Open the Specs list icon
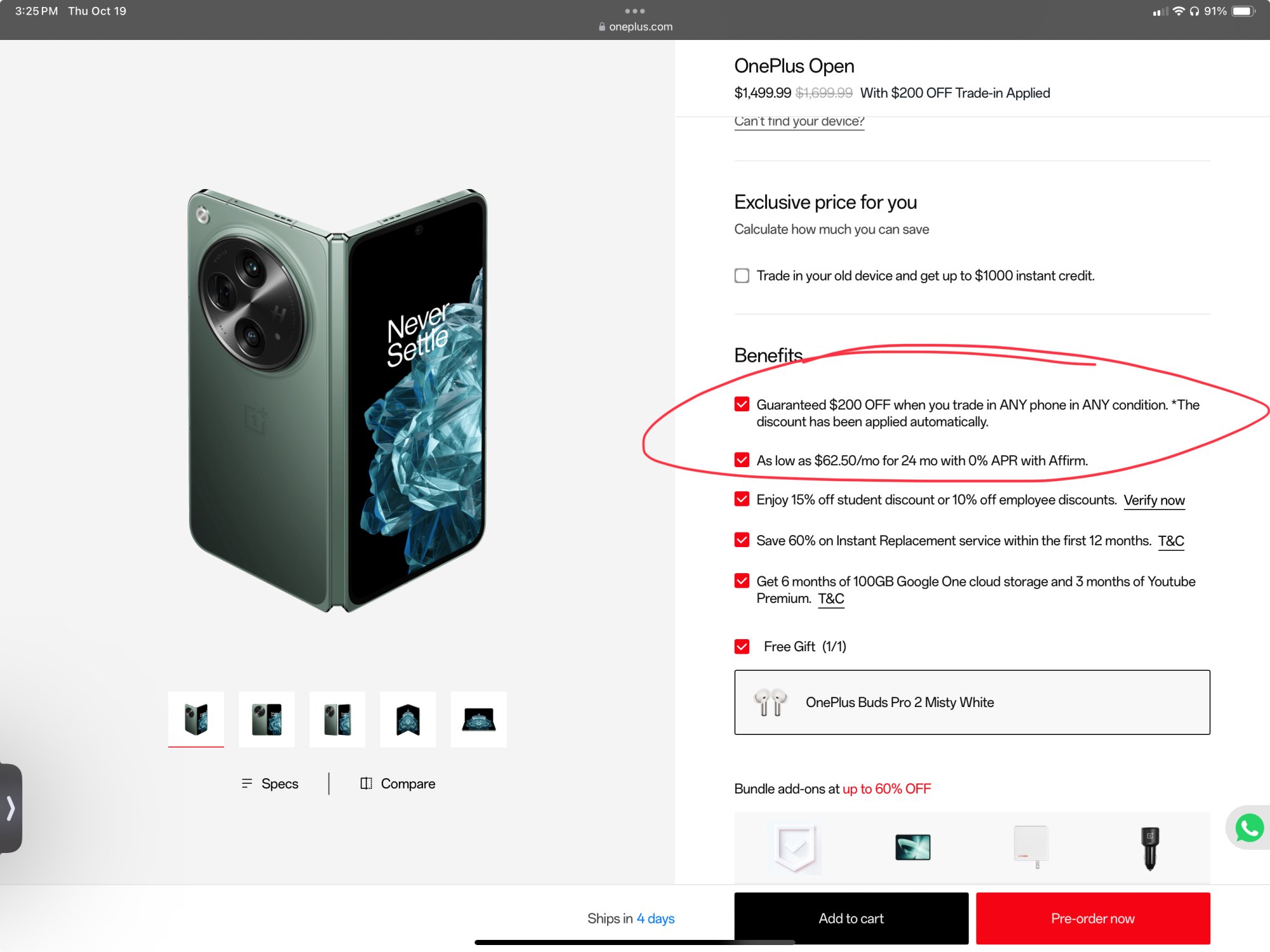 [247, 784]
